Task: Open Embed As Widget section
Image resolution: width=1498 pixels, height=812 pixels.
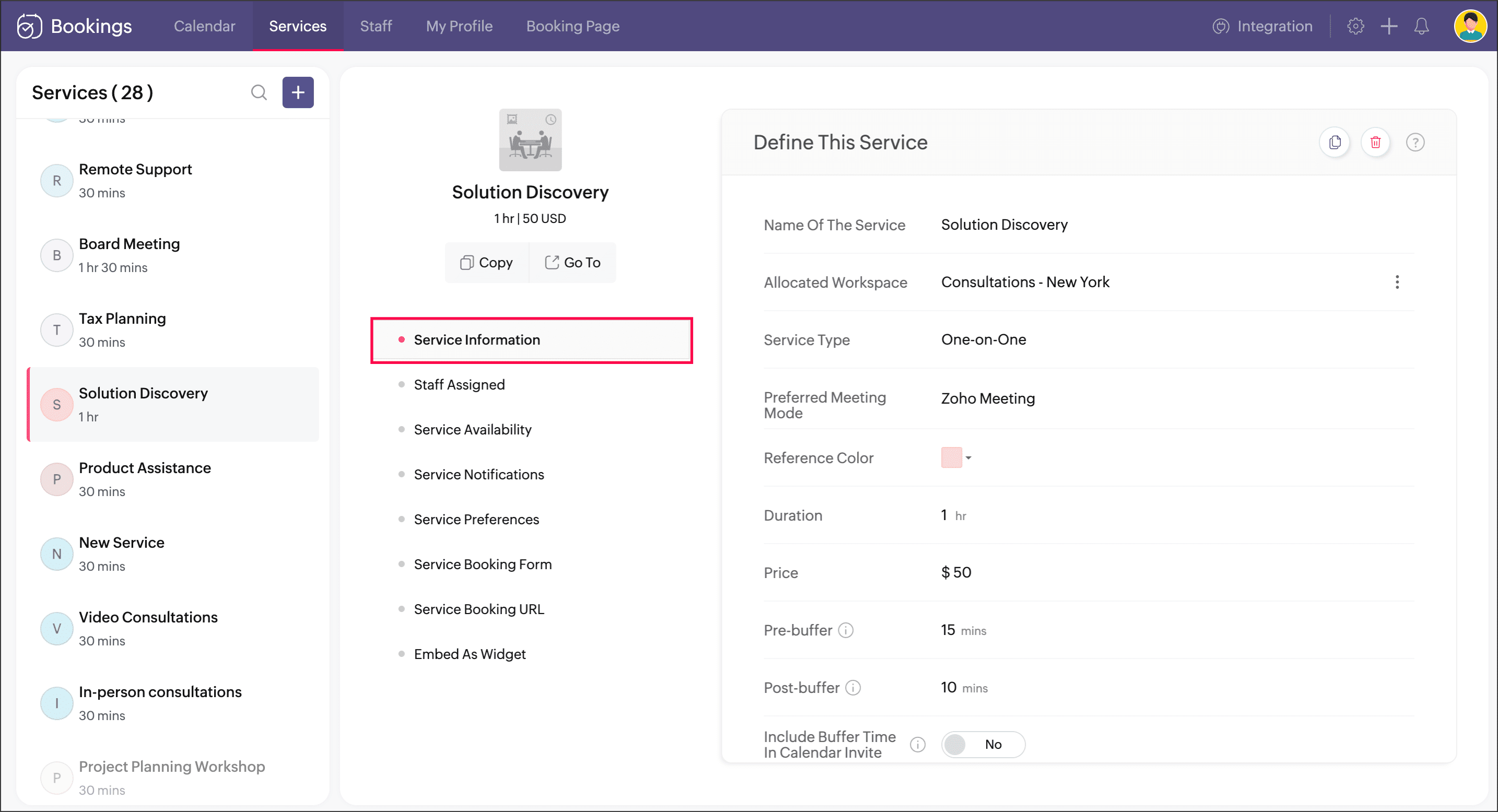Action: tap(469, 654)
